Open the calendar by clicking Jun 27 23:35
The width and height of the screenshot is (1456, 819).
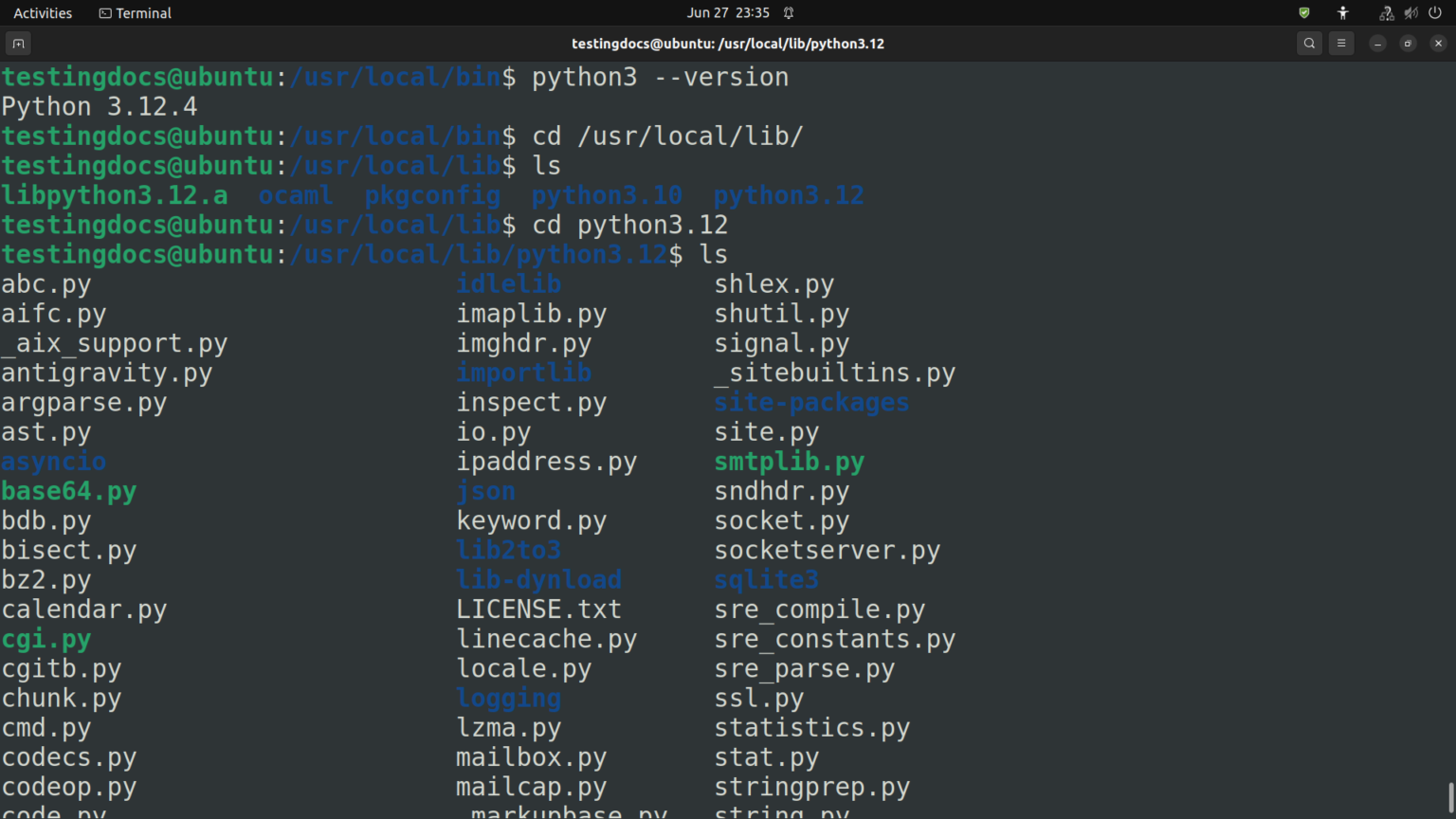point(728,12)
